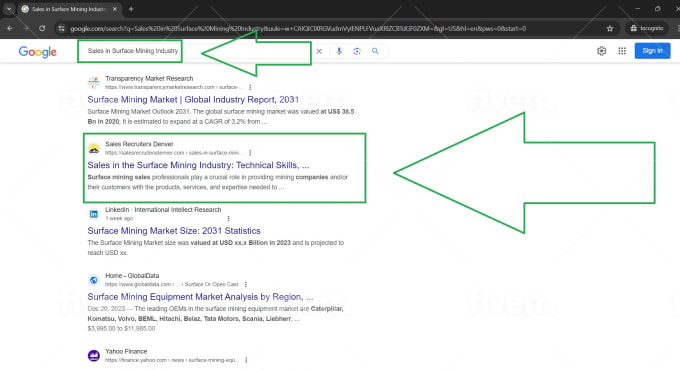Click the Sign in button
680x369 pixels.
[652, 51]
